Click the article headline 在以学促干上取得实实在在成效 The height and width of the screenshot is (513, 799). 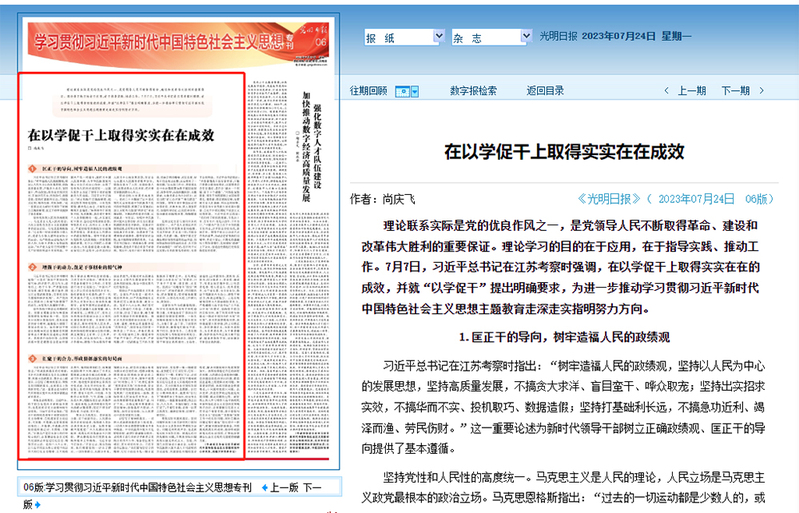(x=563, y=151)
